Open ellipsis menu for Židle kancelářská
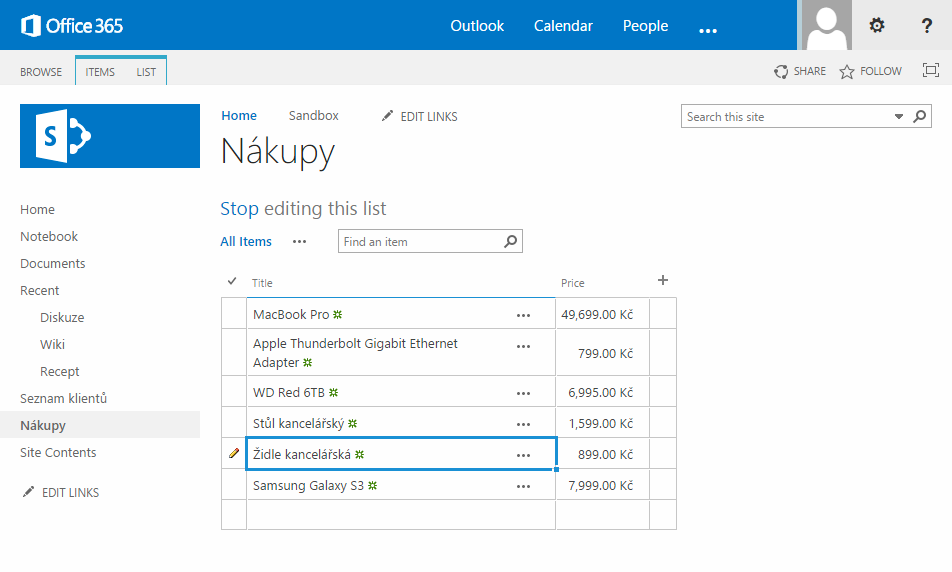This screenshot has height=572, width=952. click(x=523, y=455)
